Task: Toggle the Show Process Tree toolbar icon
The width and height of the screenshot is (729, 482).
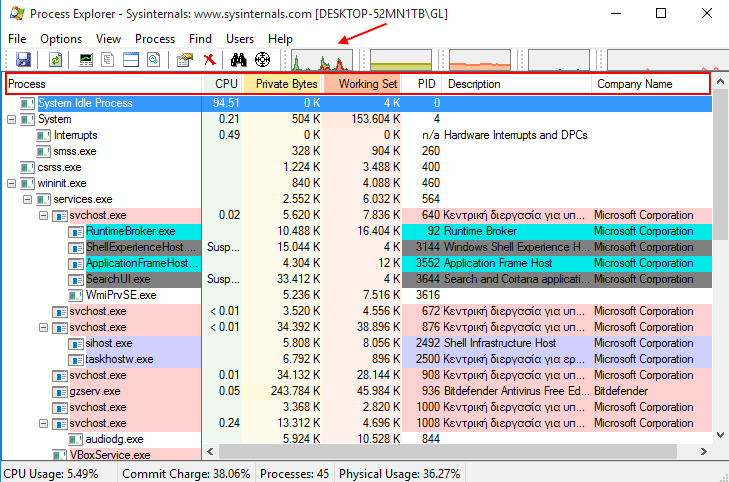Action: click(108, 59)
